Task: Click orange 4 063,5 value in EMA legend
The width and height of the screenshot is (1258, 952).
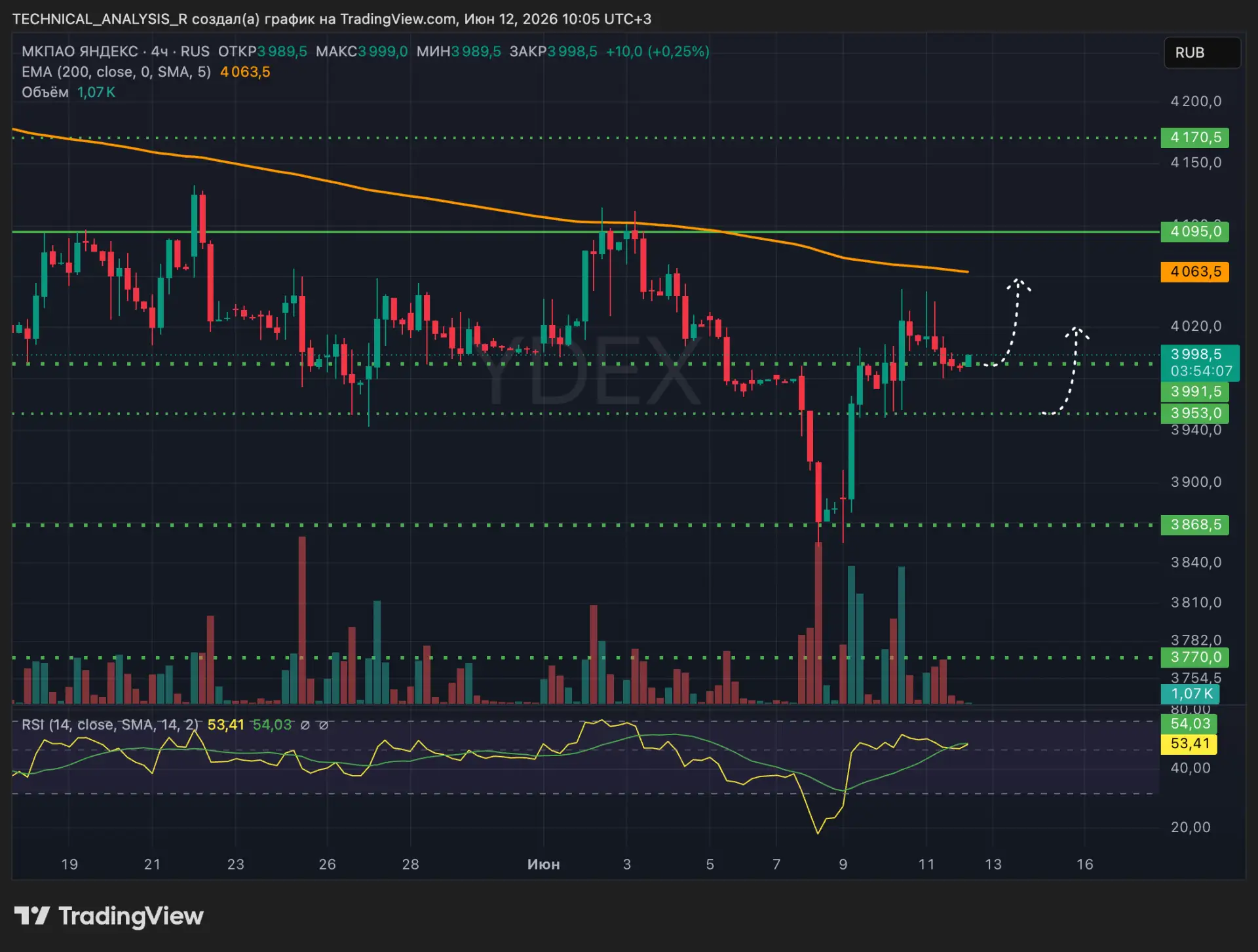Action: (245, 72)
